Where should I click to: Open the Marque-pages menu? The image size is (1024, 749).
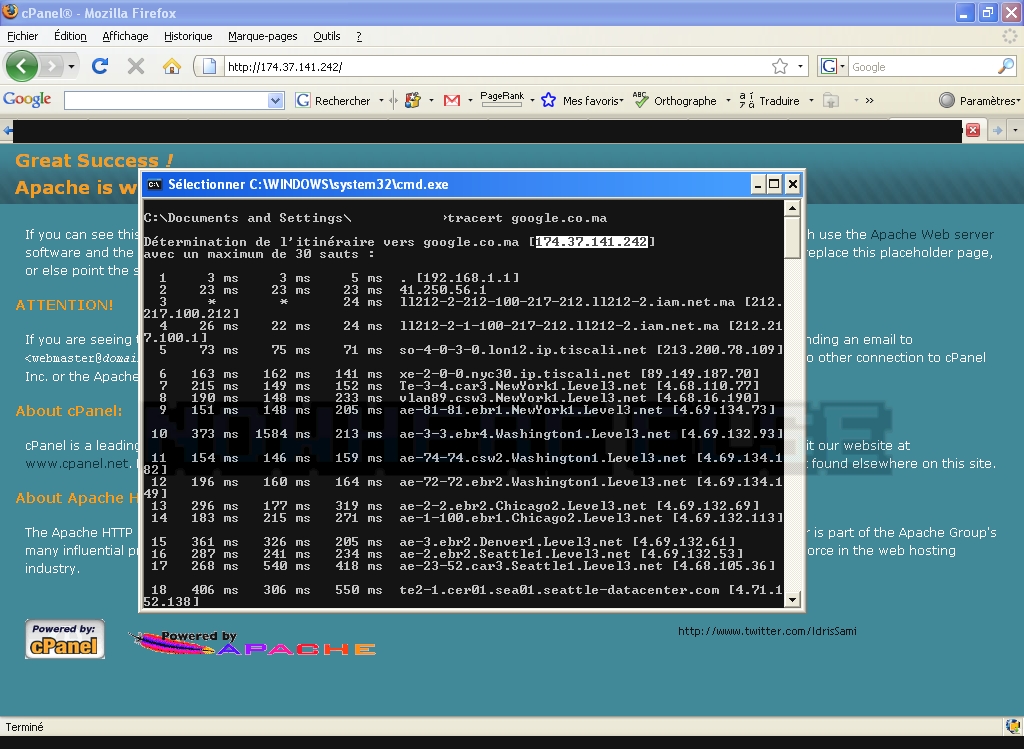pos(263,36)
